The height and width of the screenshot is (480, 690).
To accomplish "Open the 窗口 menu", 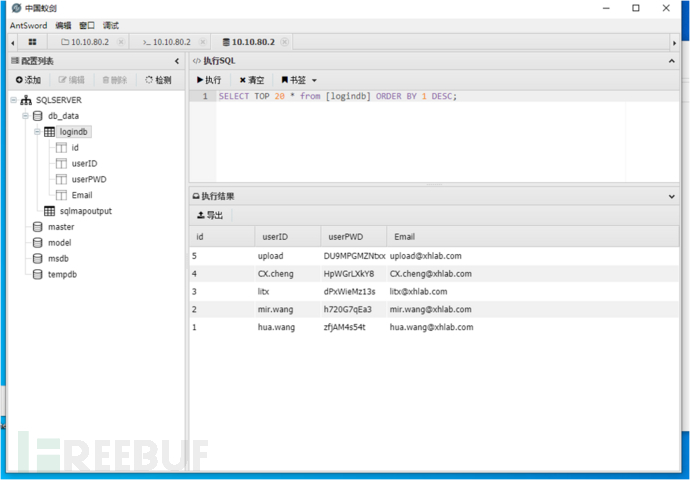I will pyautogui.click(x=87, y=26).
